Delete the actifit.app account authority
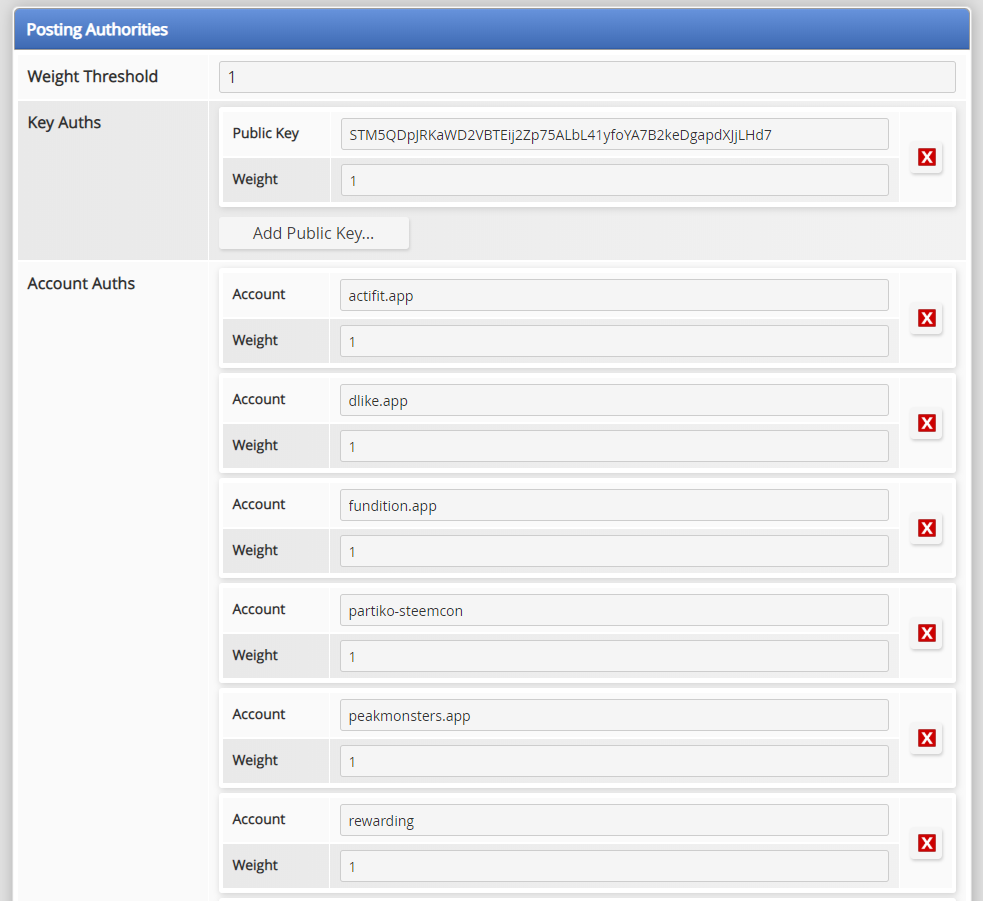Viewport: 983px width, 901px height. pos(927,318)
